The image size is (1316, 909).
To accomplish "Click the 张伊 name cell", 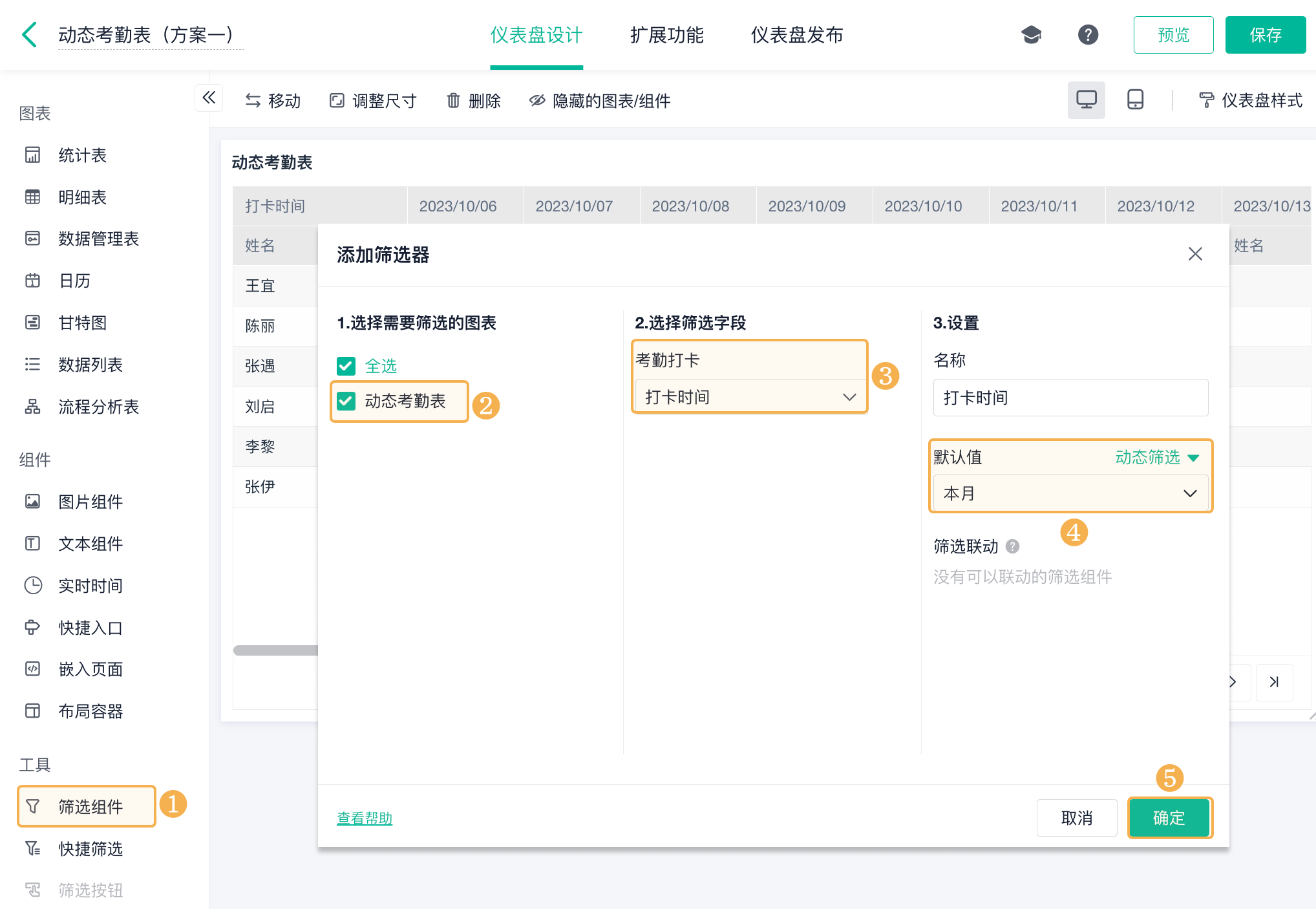I will point(275,486).
